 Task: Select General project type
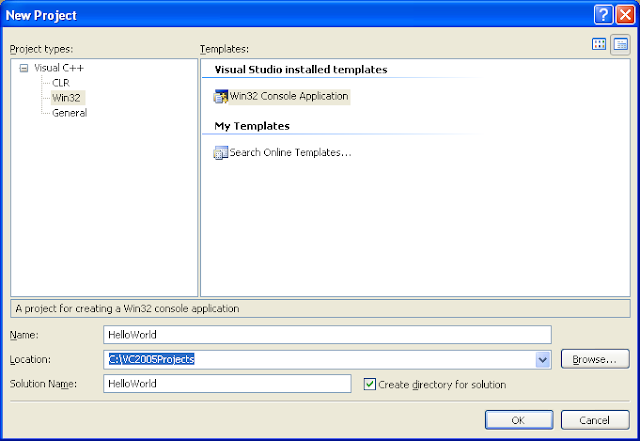tap(69, 113)
